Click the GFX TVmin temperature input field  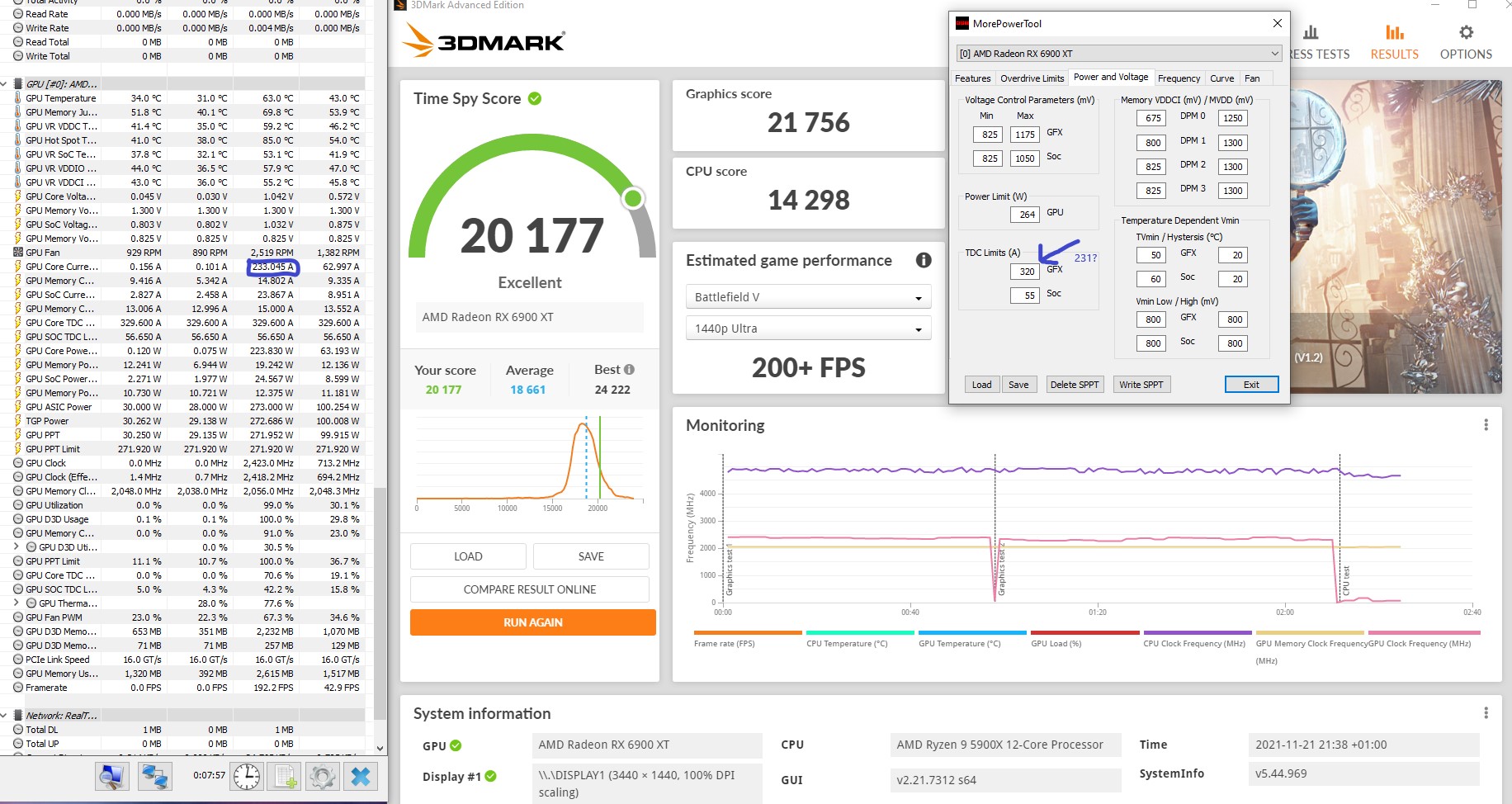tap(1151, 255)
